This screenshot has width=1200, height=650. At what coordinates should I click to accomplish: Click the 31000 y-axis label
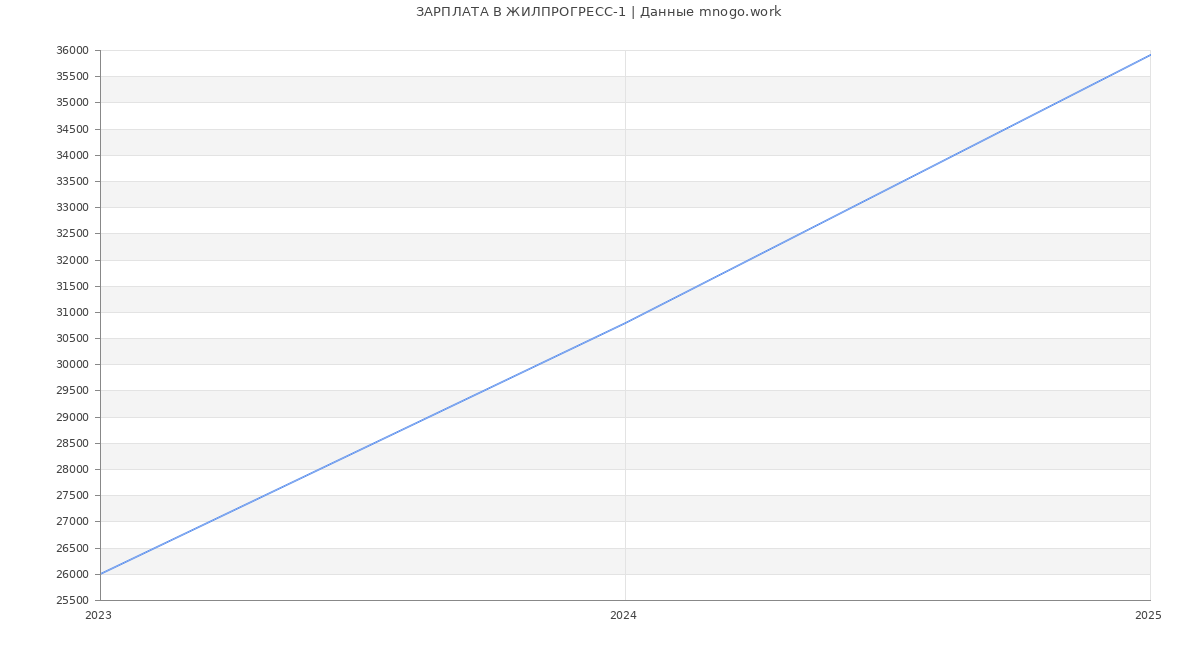(x=72, y=313)
